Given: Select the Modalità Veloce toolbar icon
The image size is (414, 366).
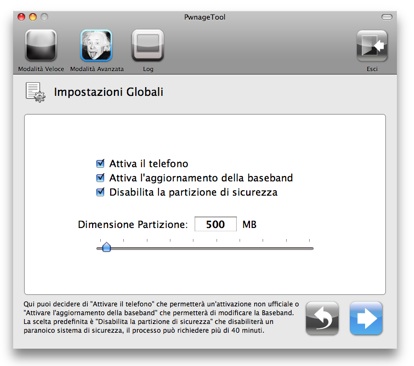Looking at the screenshot, I should [41, 46].
